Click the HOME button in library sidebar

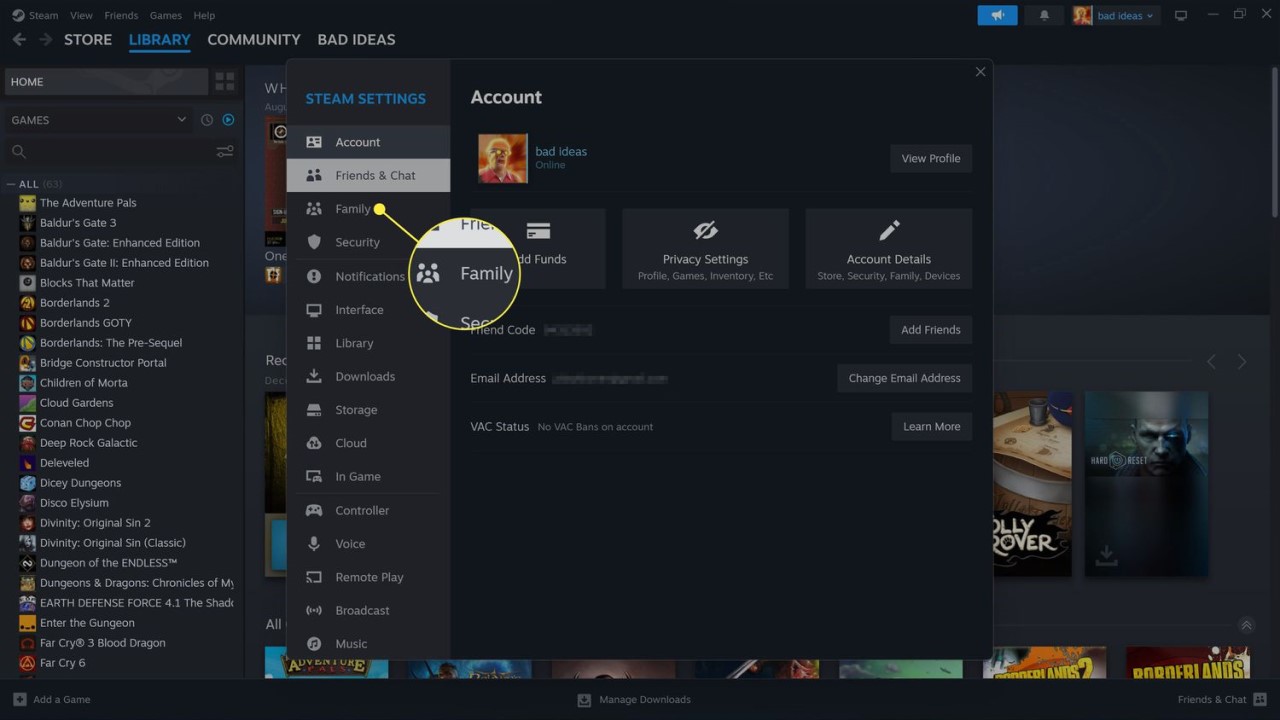pyautogui.click(x=106, y=82)
